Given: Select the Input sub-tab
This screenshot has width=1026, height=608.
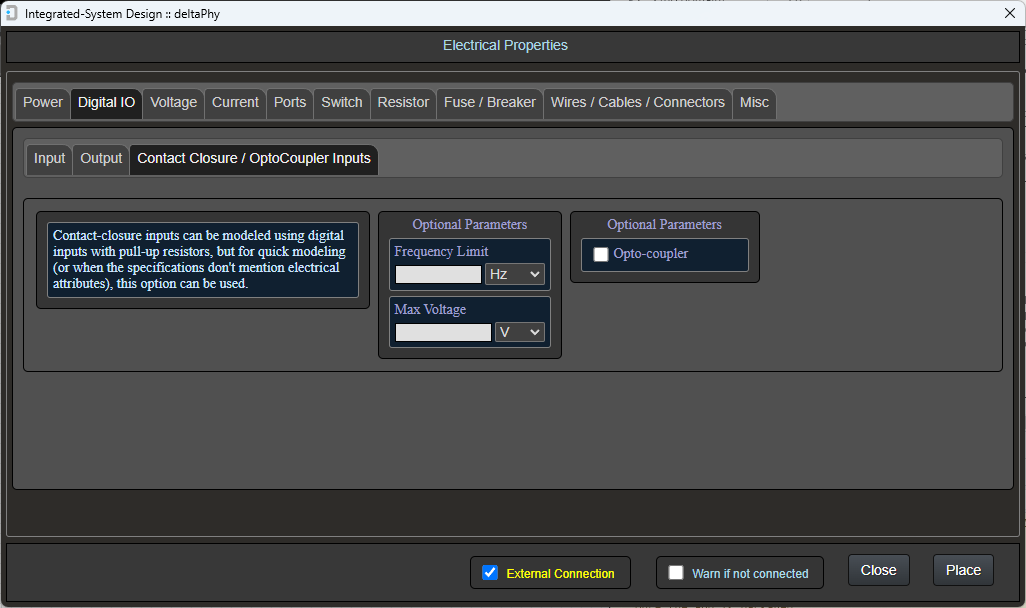Looking at the screenshot, I should tap(49, 159).
